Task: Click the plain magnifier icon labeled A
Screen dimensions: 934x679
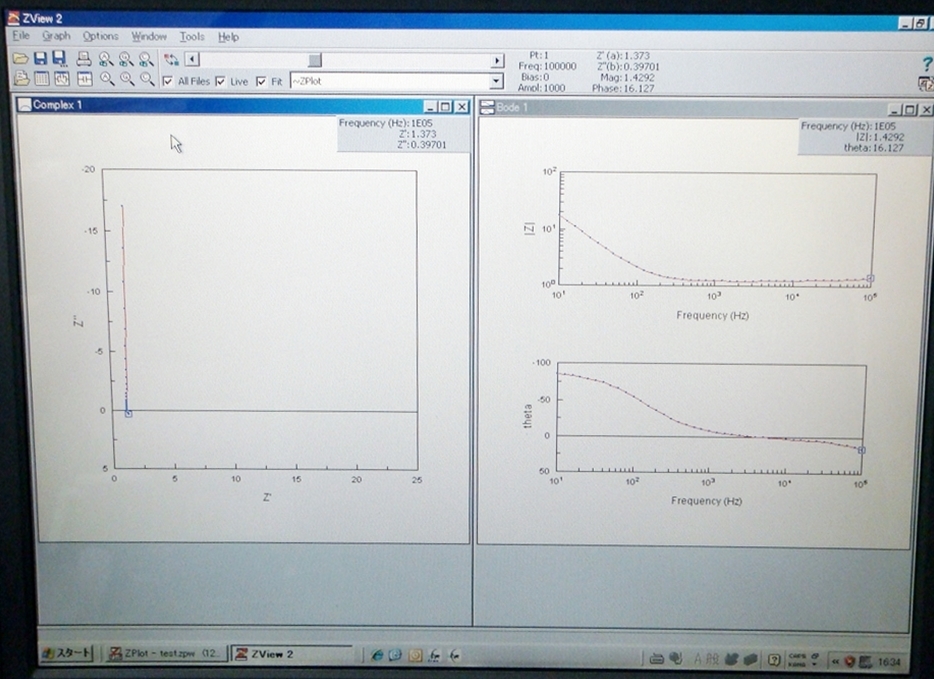Action: (x=107, y=79)
